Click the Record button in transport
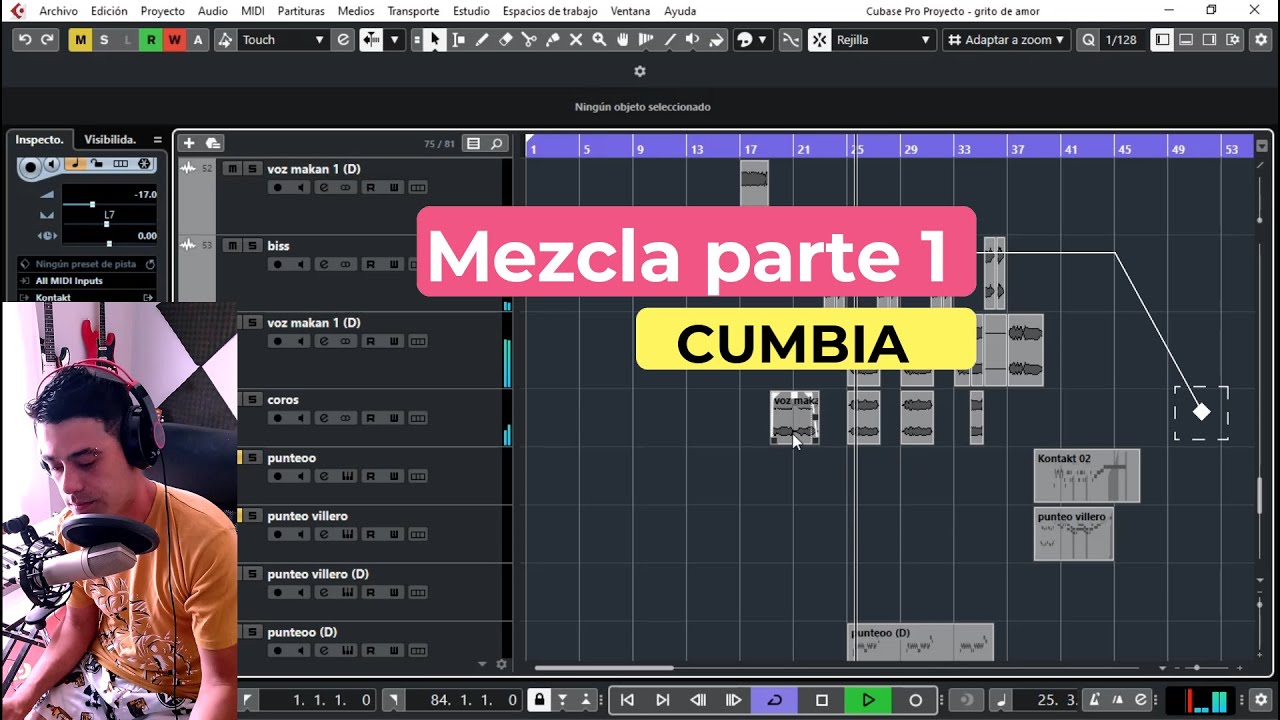 click(x=915, y=700)
